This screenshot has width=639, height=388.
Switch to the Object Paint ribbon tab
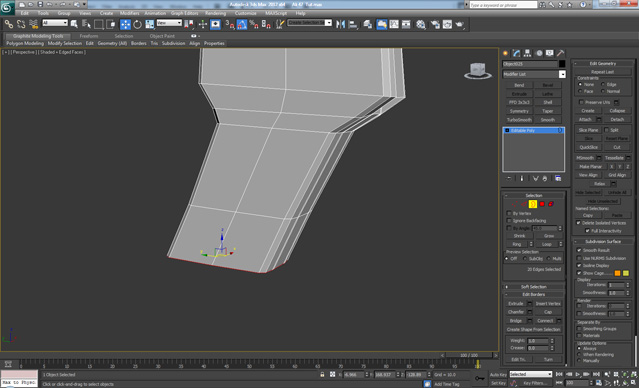[162, 36]
